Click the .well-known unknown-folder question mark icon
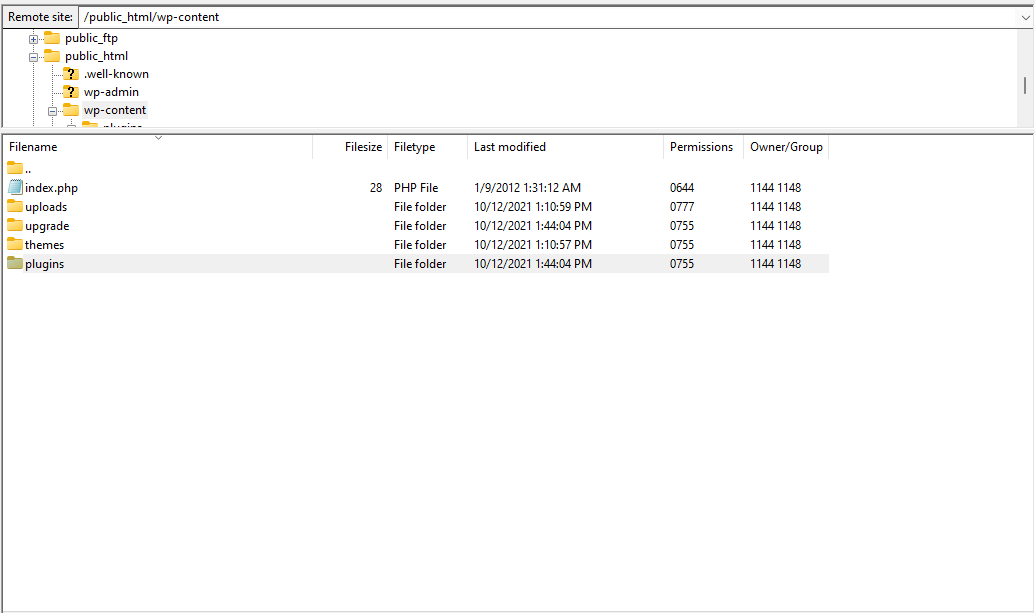The height and width of the screenshot is (613, 1035). (x=71, y=74)
